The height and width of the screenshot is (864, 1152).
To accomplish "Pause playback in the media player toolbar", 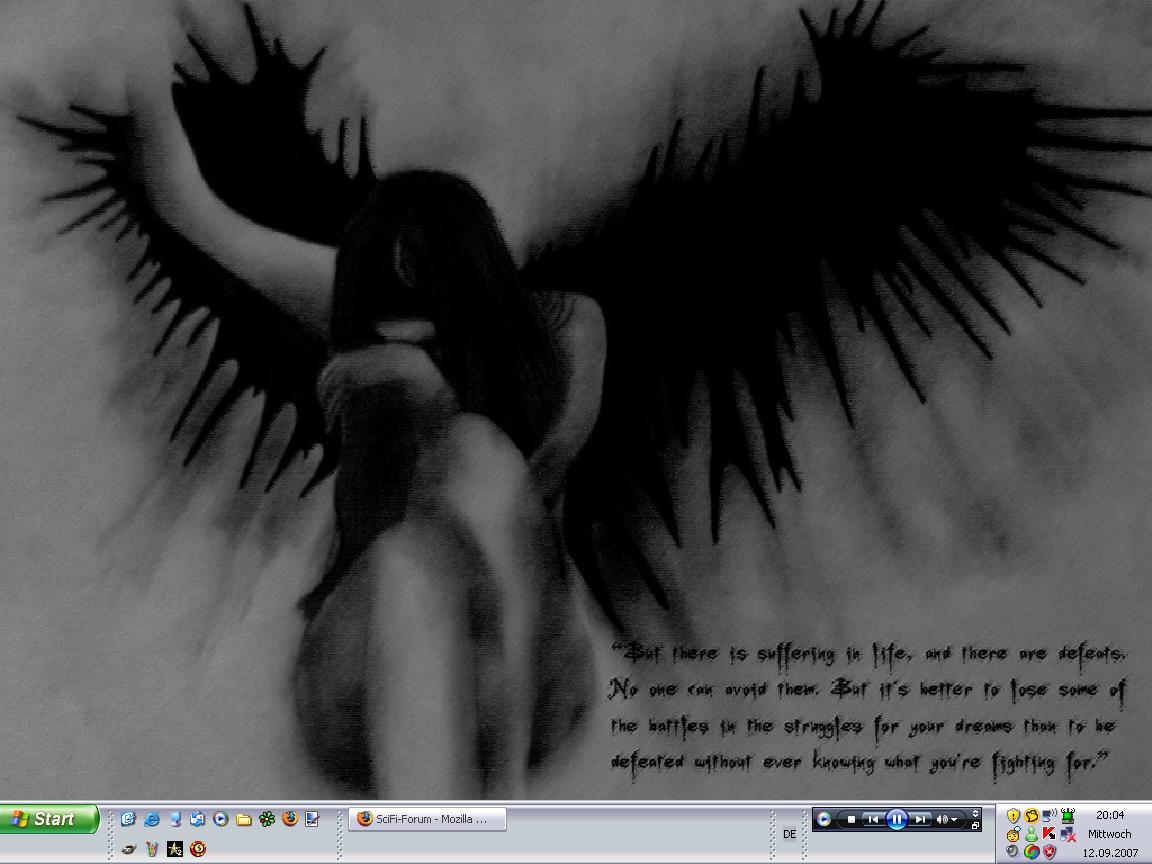I will 897,819.
